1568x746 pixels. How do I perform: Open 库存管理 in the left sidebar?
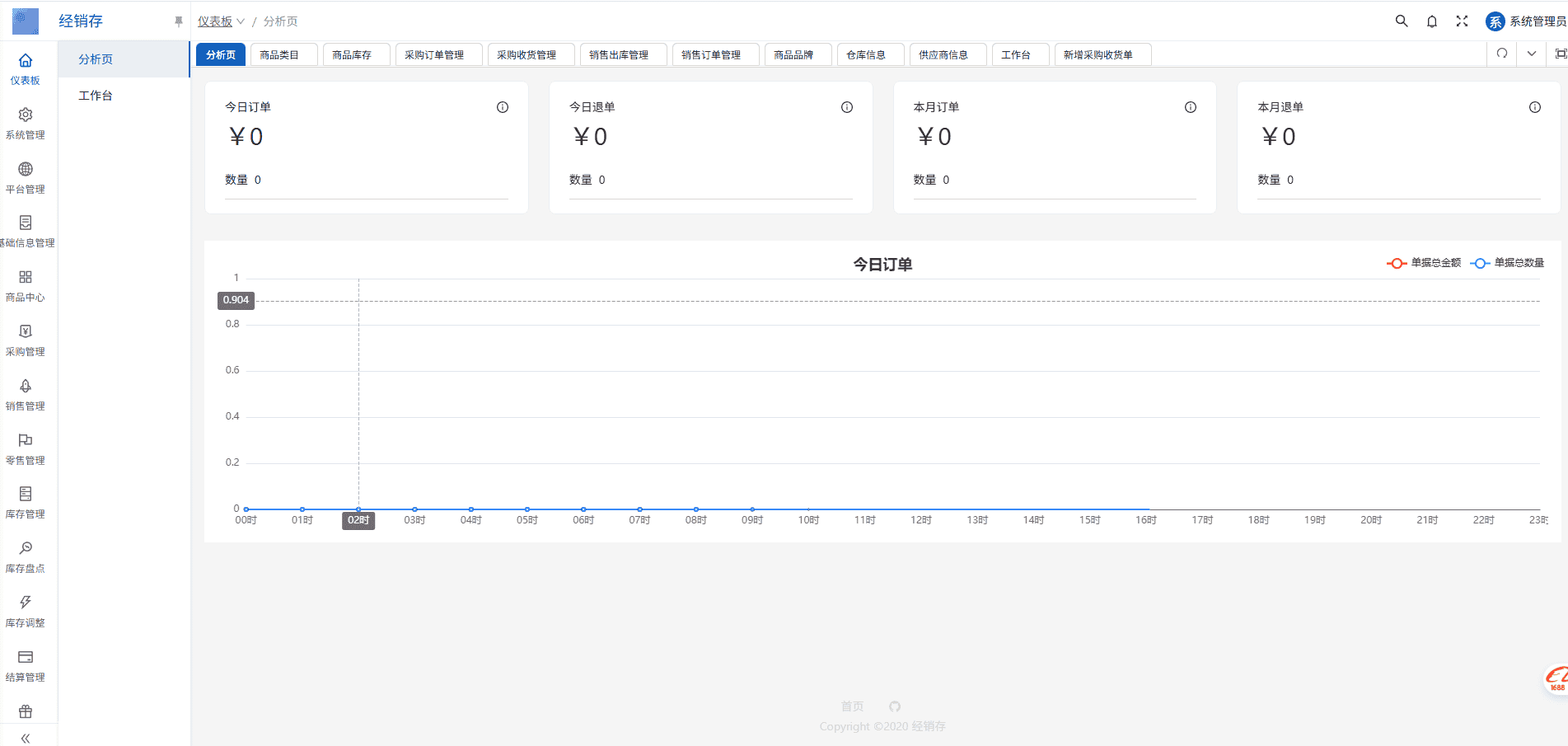click(x=26, y=503)
